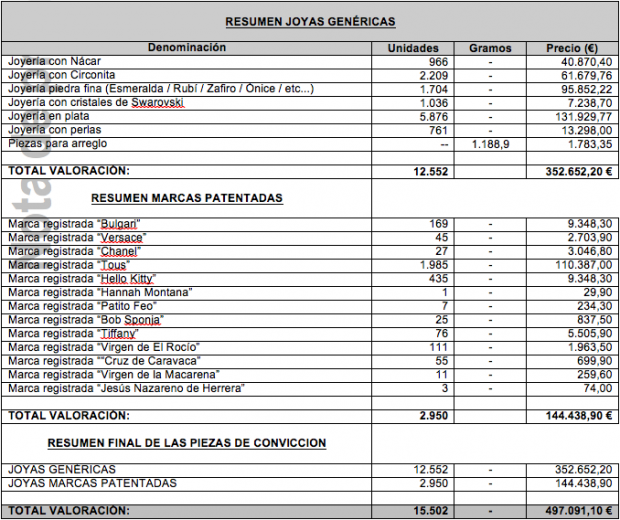Click the 966 units cell
620x520 pixels.
click(x=438, y=62)
